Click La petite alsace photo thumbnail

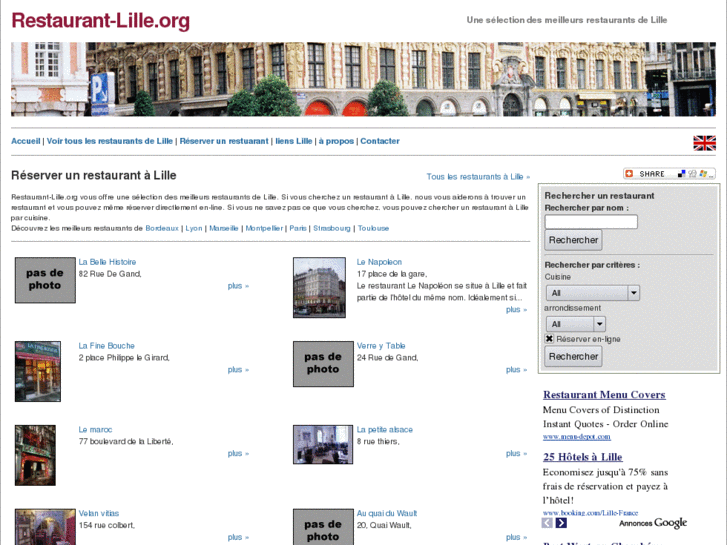[x=323, y=445]
